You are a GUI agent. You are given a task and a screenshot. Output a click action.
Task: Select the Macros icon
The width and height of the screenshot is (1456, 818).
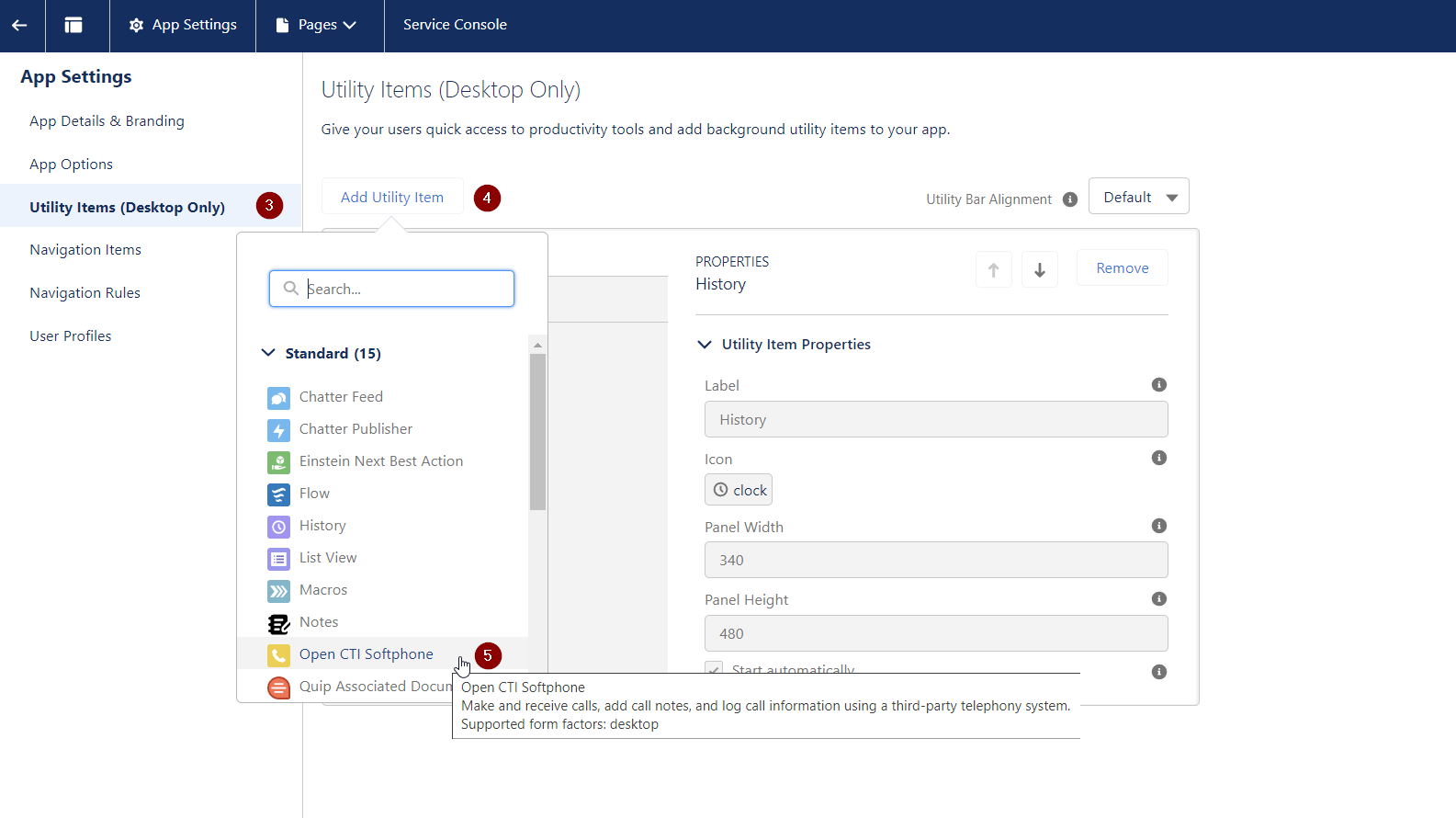pyautogui.click(x=278, y=591)
